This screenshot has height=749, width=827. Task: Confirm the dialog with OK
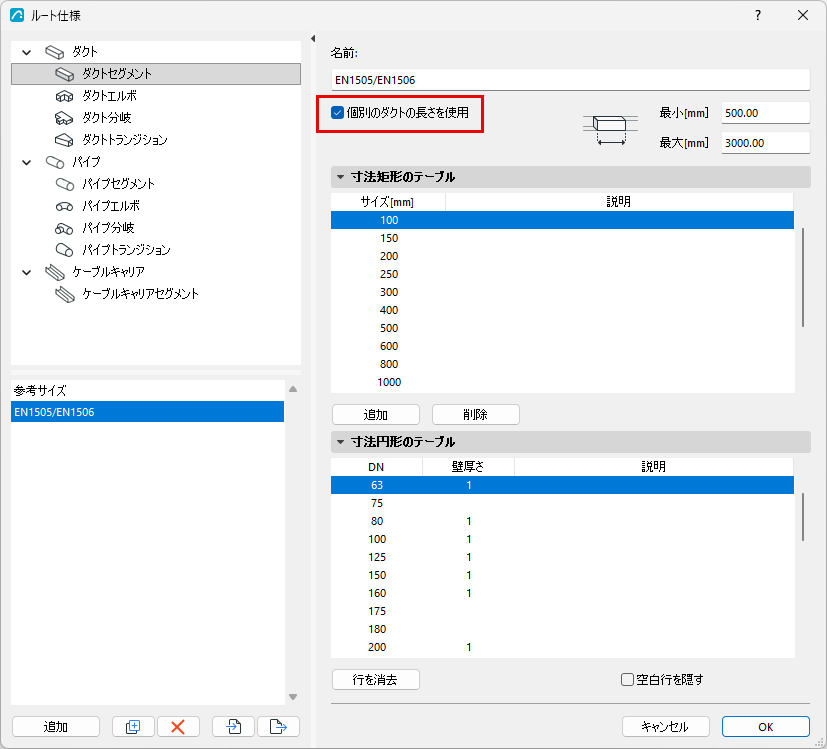tap(765, 726)
